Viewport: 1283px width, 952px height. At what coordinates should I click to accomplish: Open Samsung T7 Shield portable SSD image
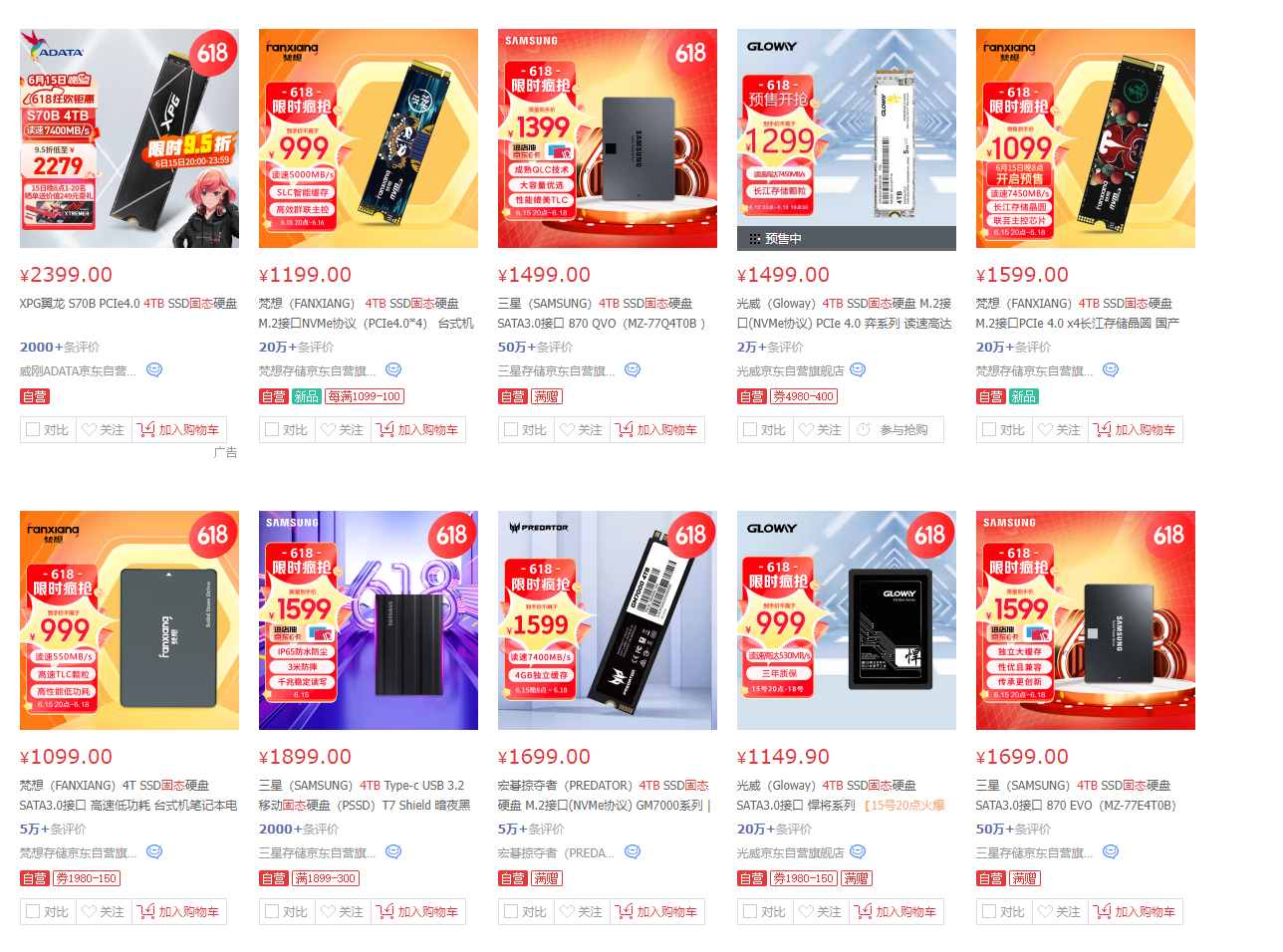(369, 620)
